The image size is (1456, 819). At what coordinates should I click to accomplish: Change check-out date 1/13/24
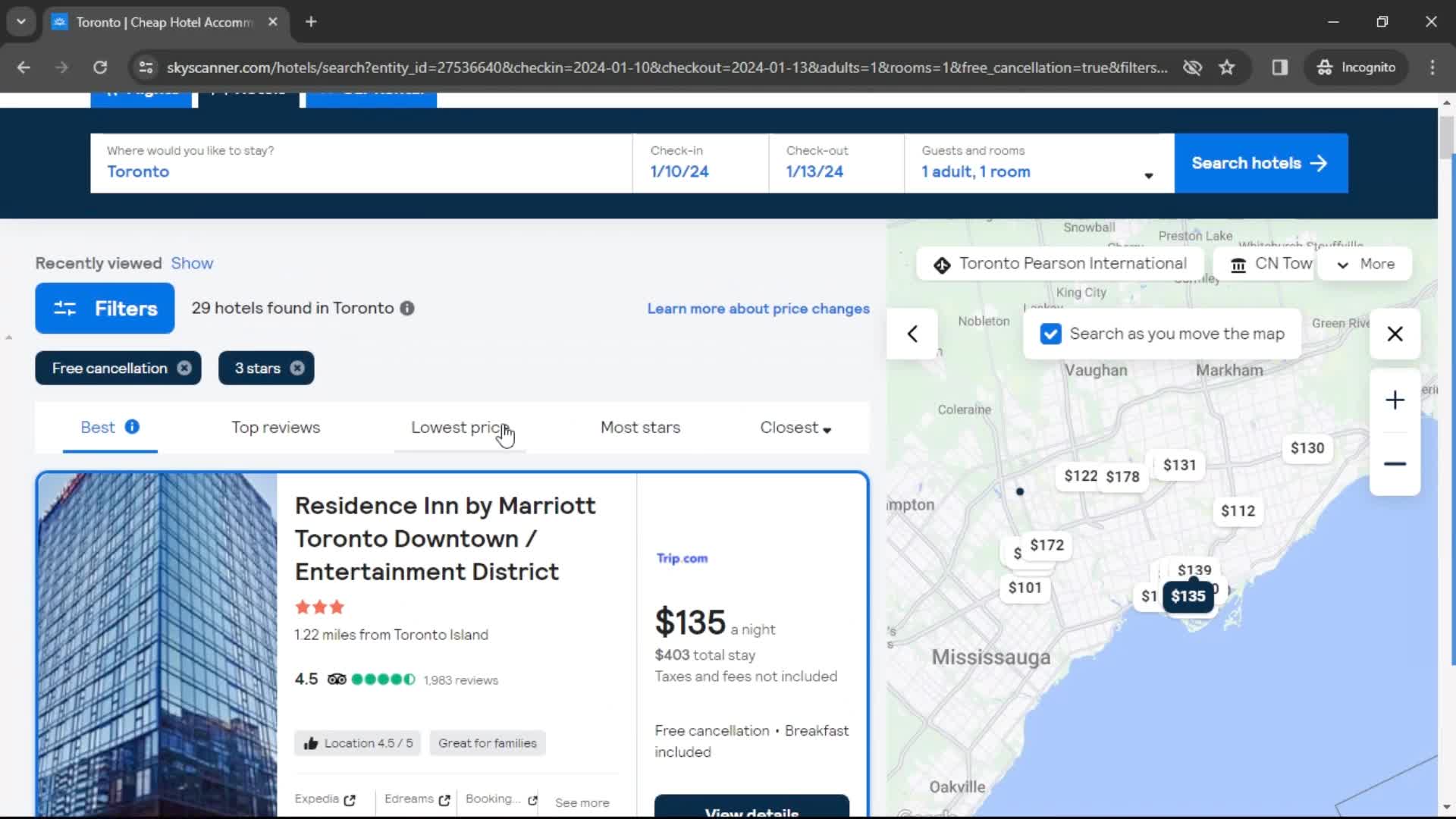[x=836, y=163]
